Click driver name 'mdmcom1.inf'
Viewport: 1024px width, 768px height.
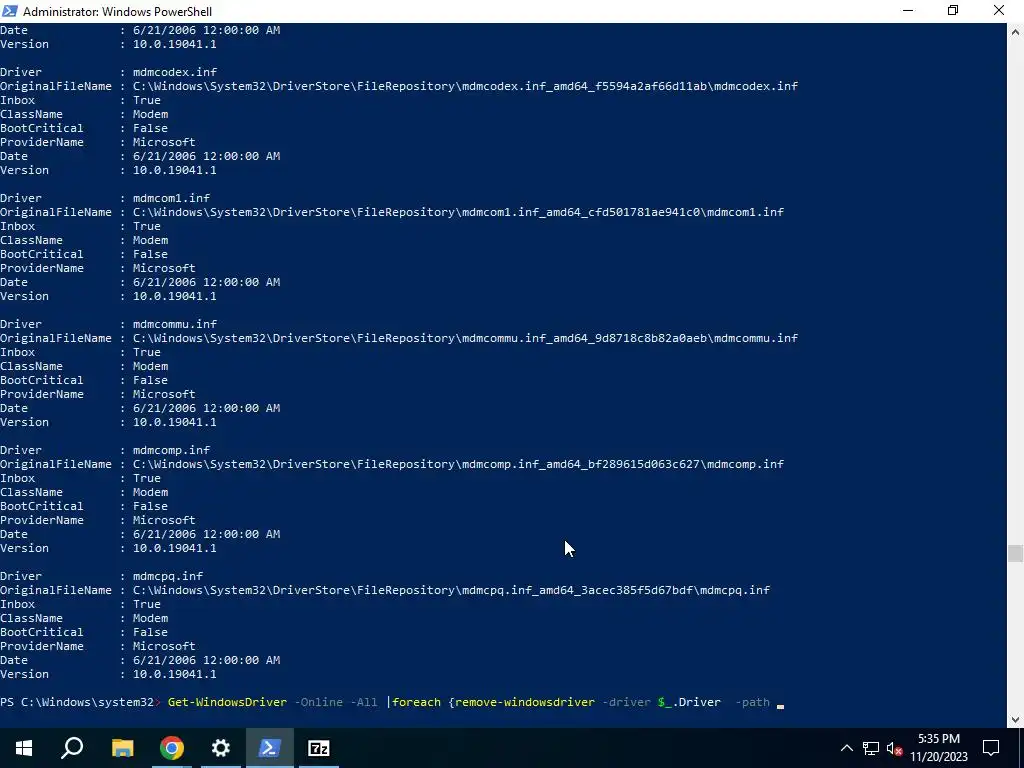click(171, 198)
